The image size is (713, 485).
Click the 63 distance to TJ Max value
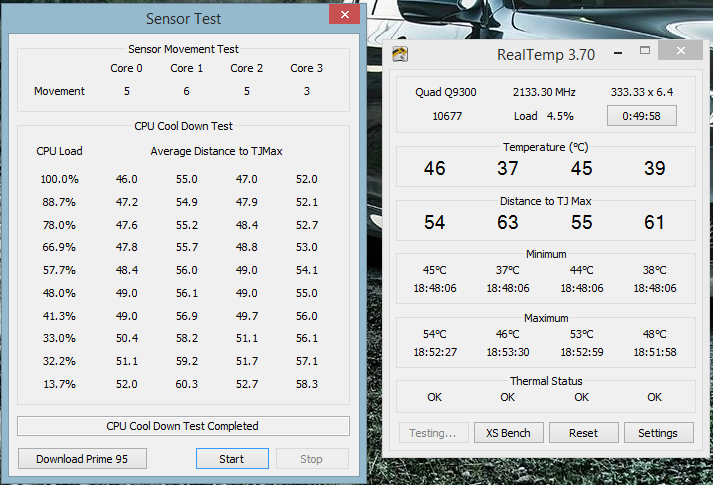pos(508,222)
